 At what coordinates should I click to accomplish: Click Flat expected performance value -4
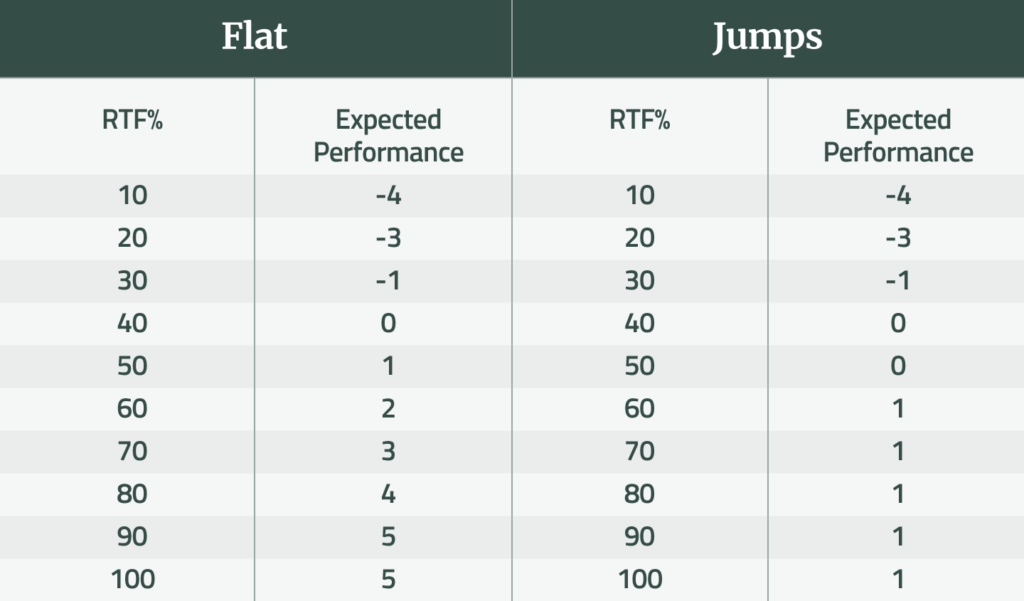click(388, 195)
